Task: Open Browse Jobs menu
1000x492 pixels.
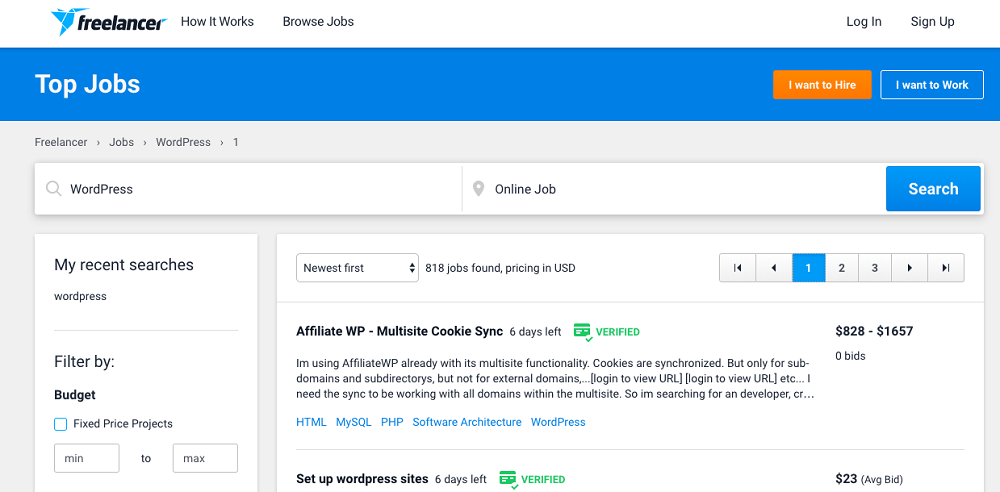Action: pos(318,22)
